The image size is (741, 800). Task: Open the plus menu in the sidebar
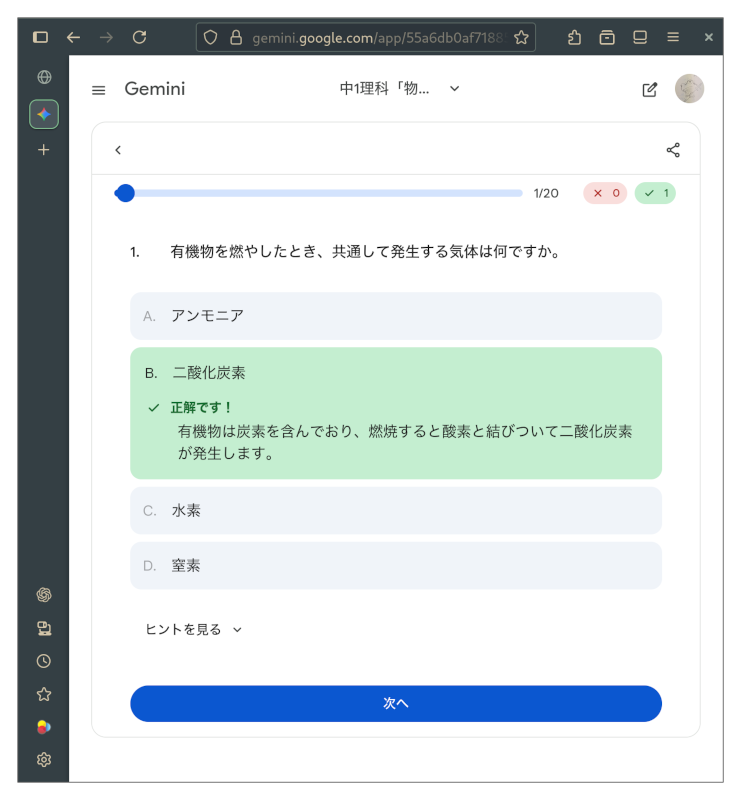point(44,150)
